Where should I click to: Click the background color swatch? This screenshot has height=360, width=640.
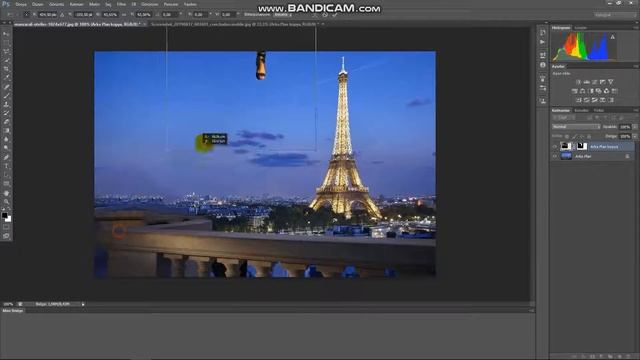click(8, 219)
